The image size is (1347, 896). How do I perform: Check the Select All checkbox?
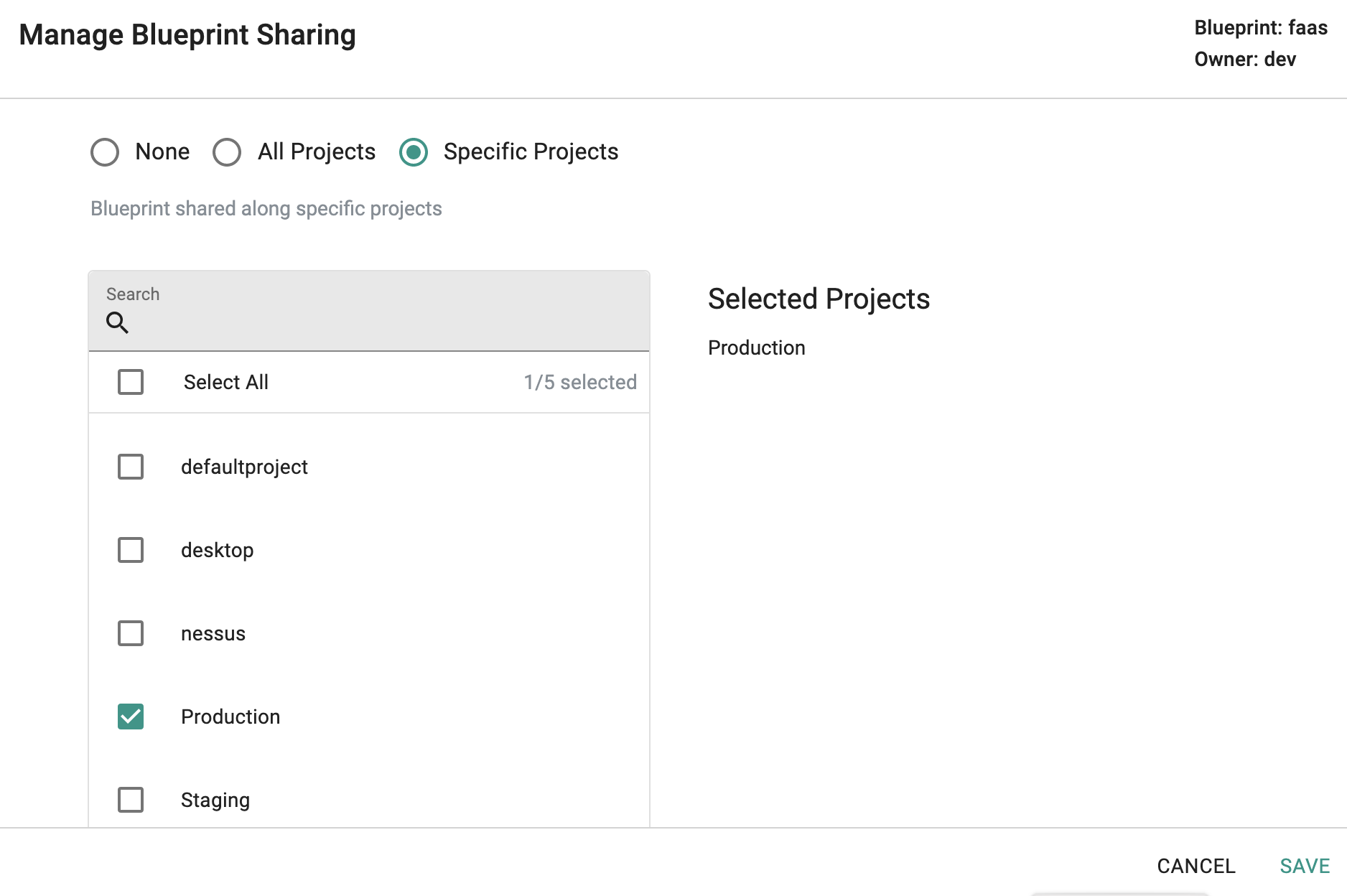(131, 382)
